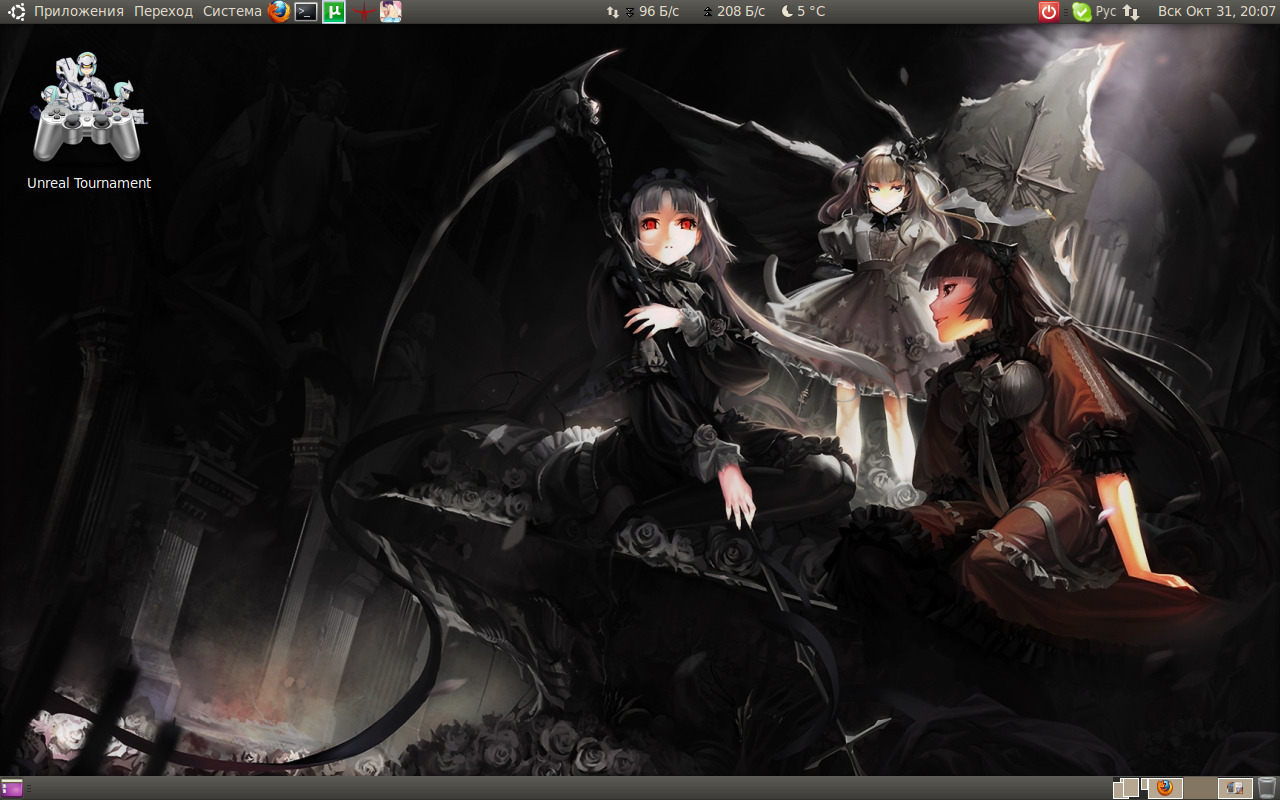Select the Firefox workspace in the bottom panel

1164,788
